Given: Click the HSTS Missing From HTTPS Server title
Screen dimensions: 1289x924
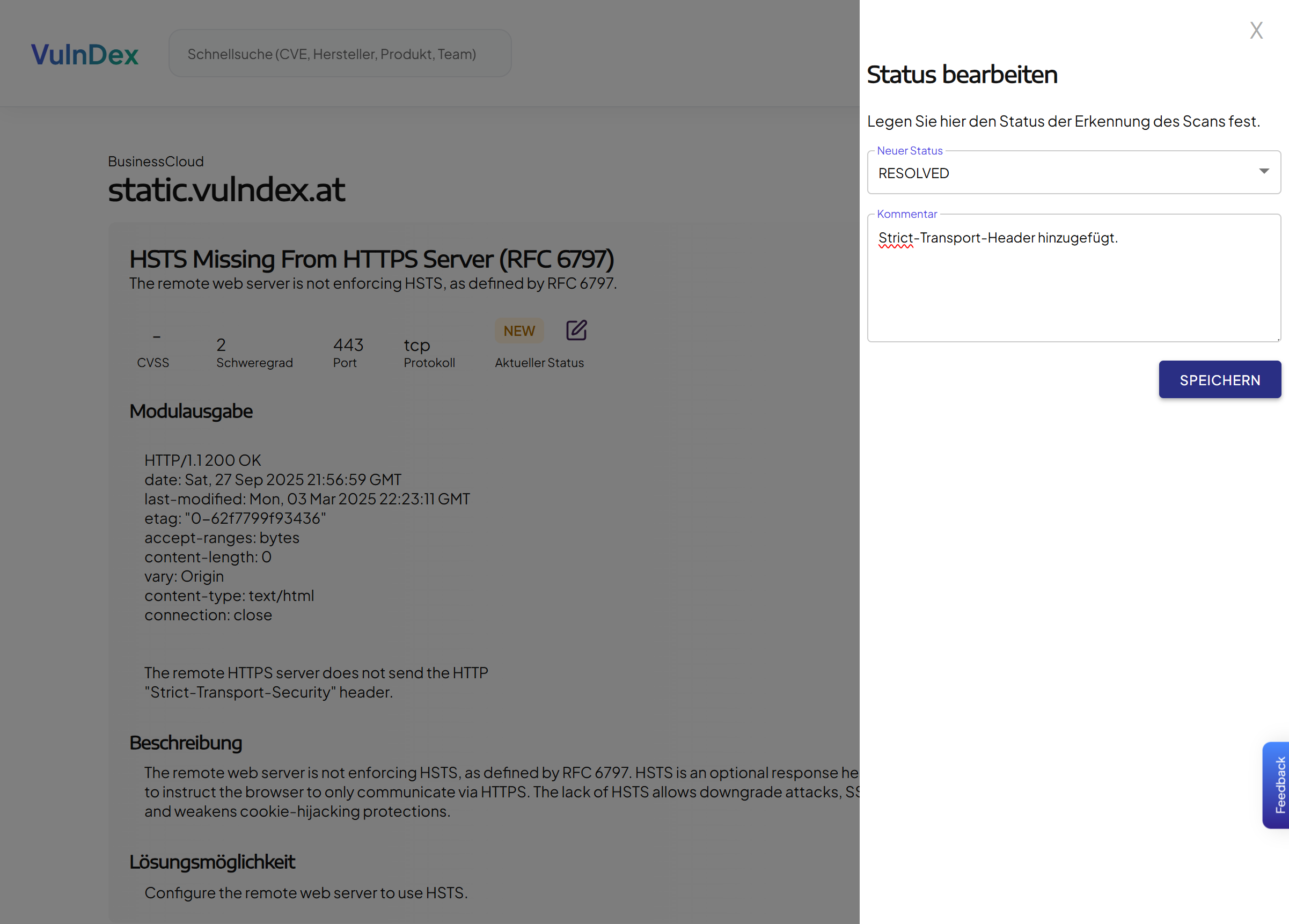Looking at the screenshot, I should pos(372,259).
